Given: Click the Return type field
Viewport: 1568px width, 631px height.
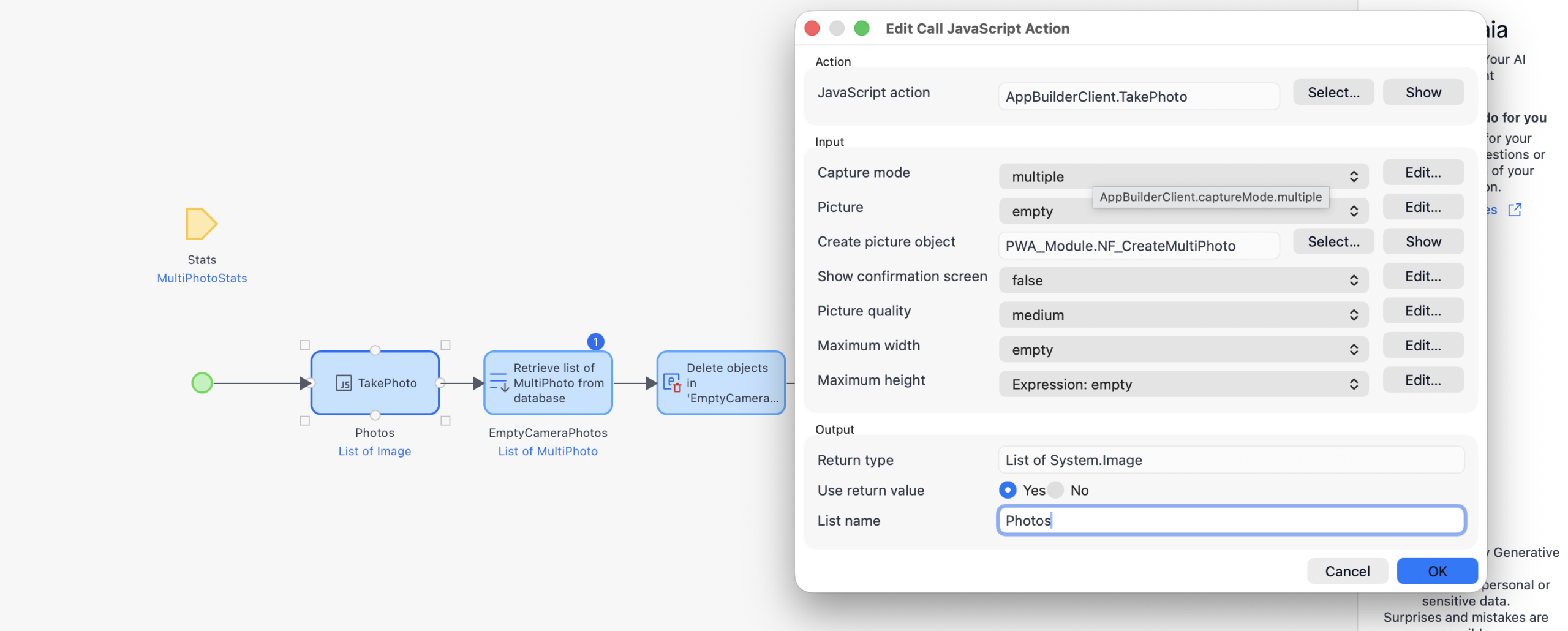Looking at the screenshot, I should (x=1231, y=460).
